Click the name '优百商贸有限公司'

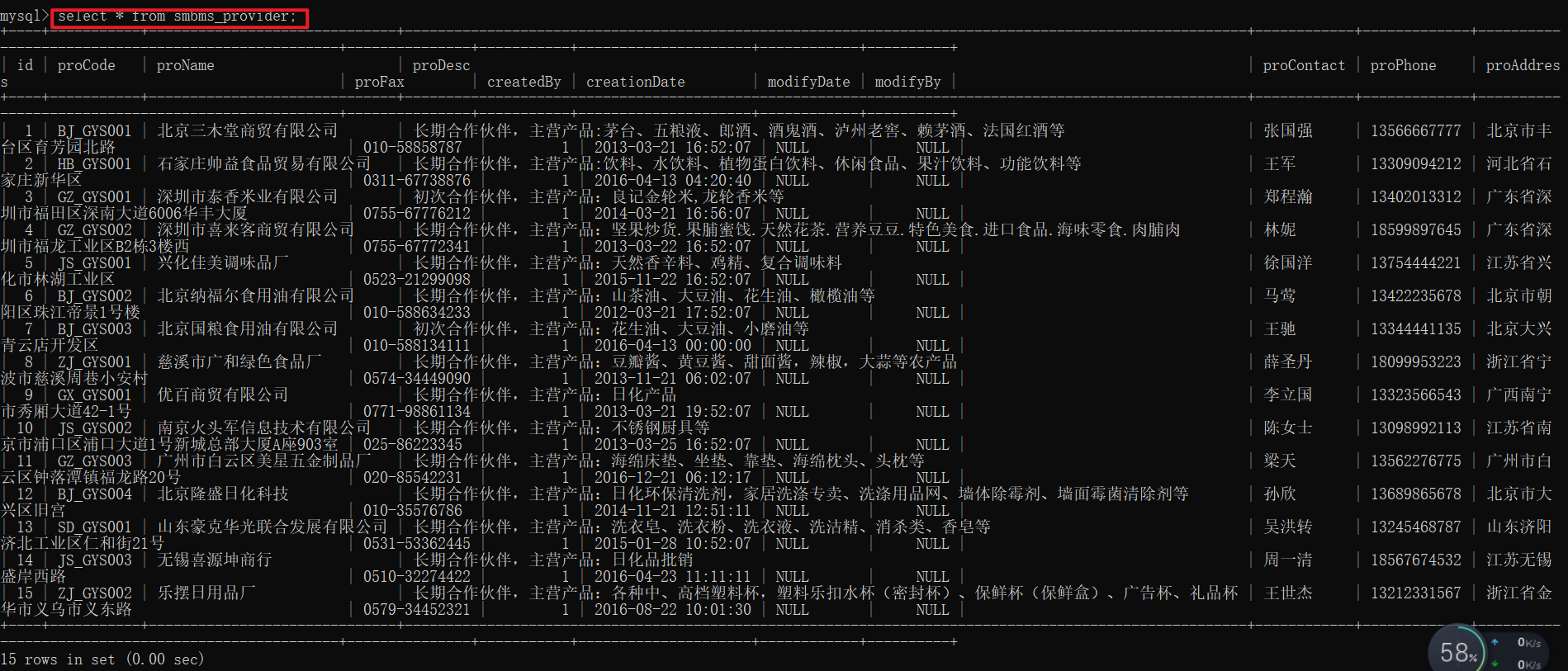point(223,395)
